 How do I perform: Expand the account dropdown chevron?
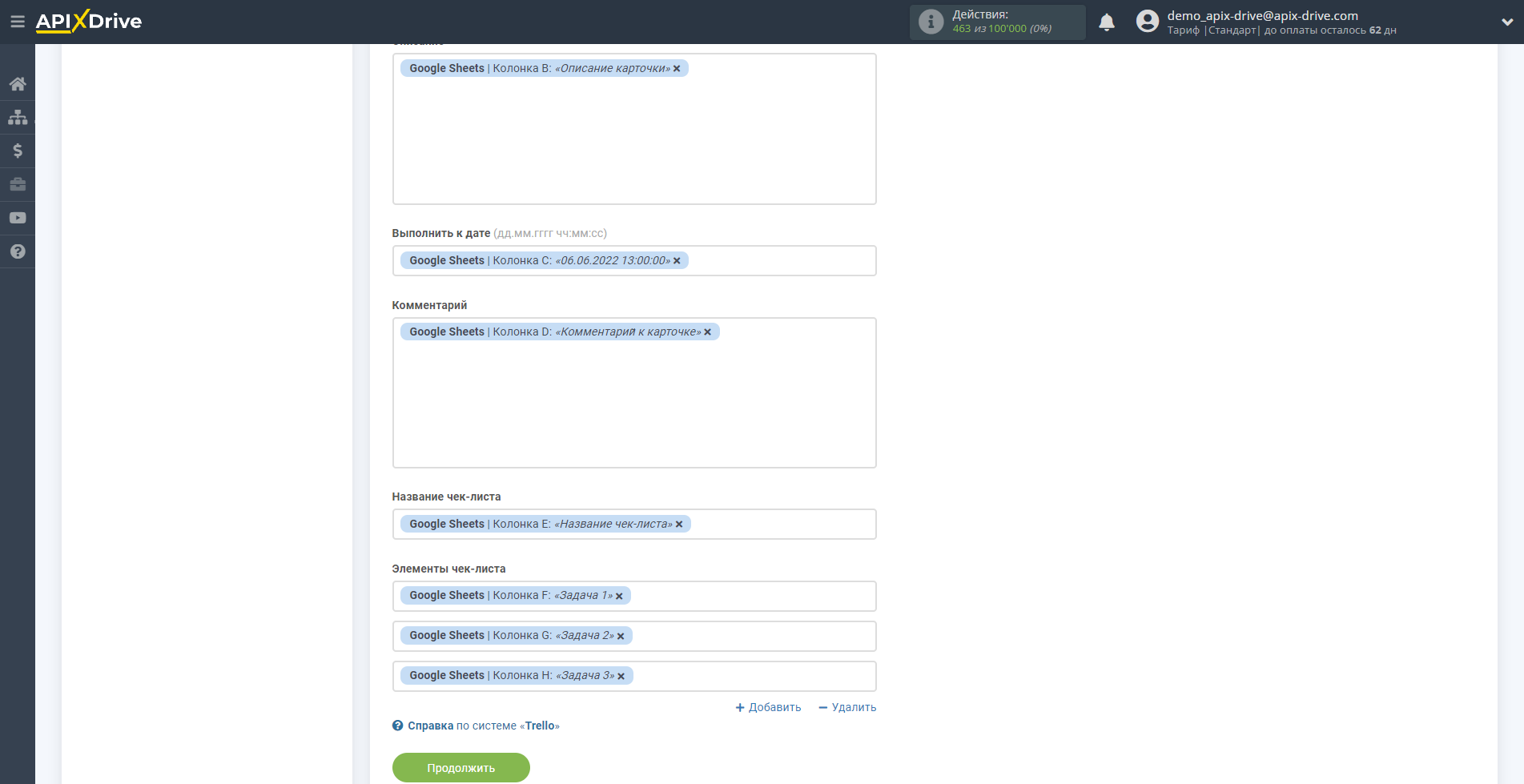coord(1507,22)
